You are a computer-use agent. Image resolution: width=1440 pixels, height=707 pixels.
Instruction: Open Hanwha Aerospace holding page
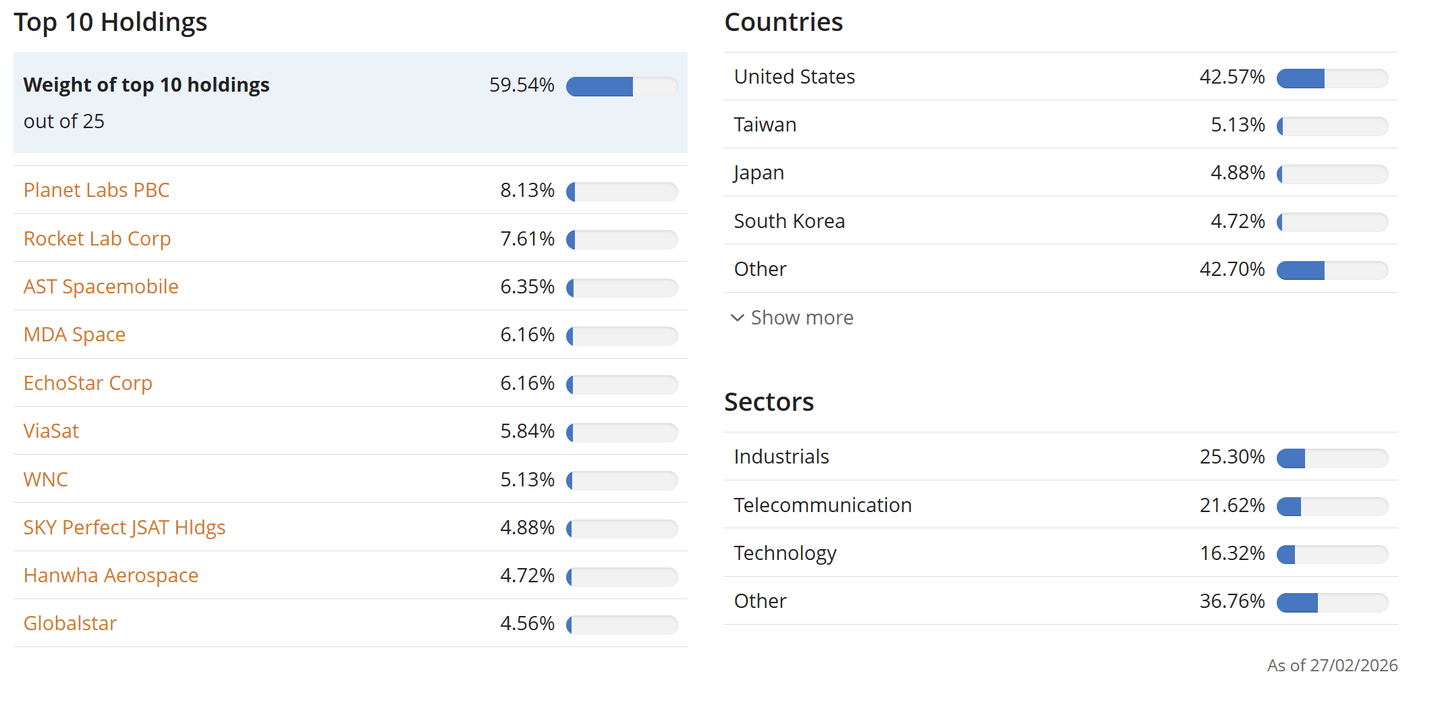[x=111, y=575]
